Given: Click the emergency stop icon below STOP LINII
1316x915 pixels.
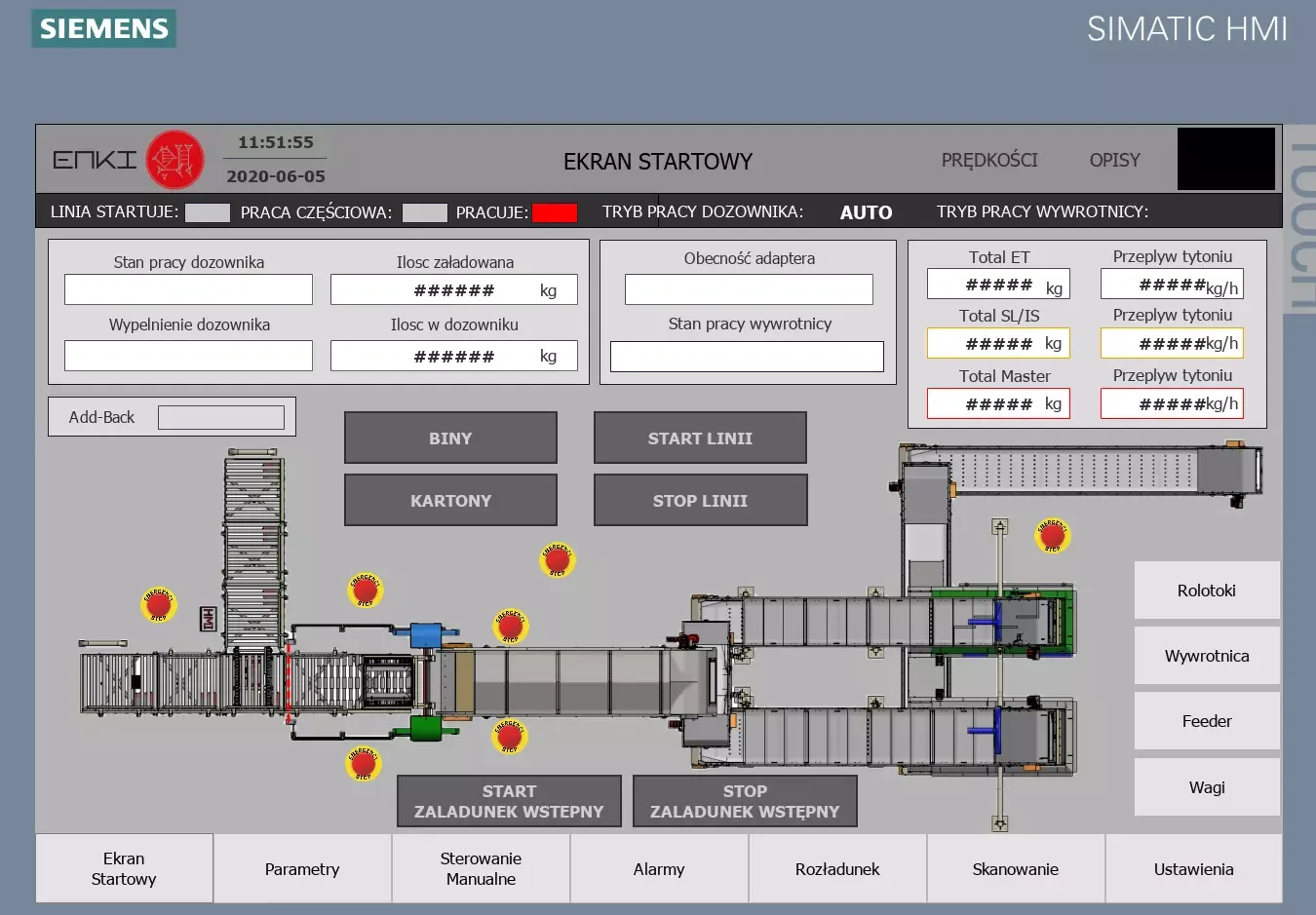Looking at the screenshot, I should tap(558, 560).
